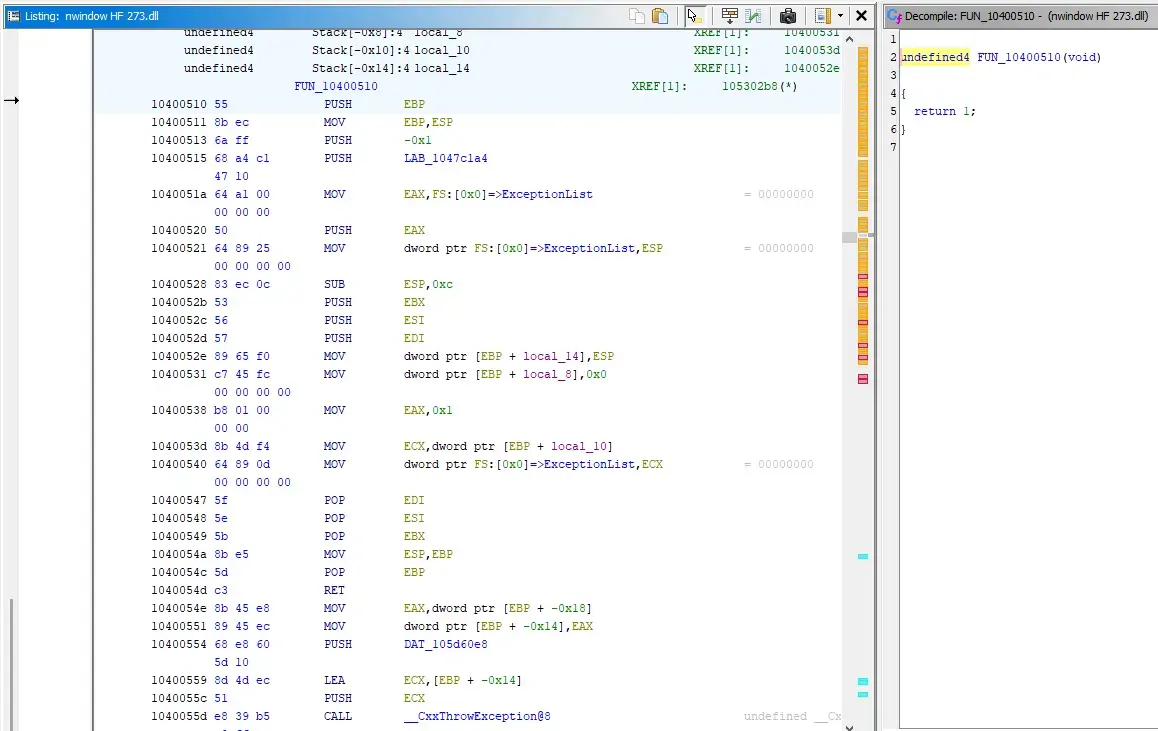Select the SUB mnemonic at 10400528
Screen dimensions: 1158x731
334,284
